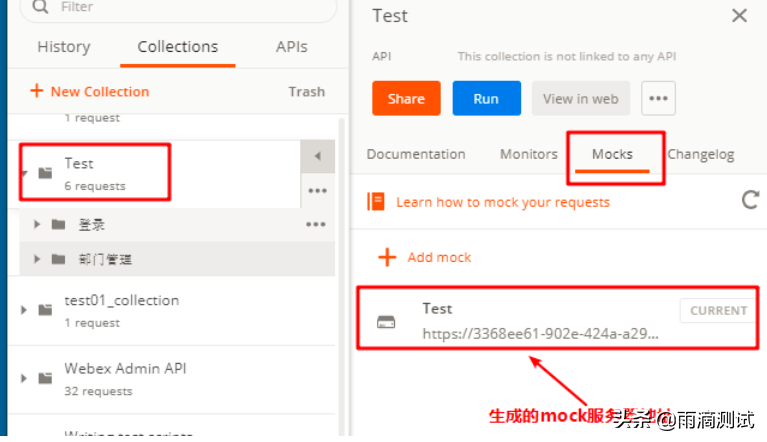Image resolution: width=767 pixels, height=442 pixels.
Task: Click the plus icon for Add mock
Action: pos(387,258)
